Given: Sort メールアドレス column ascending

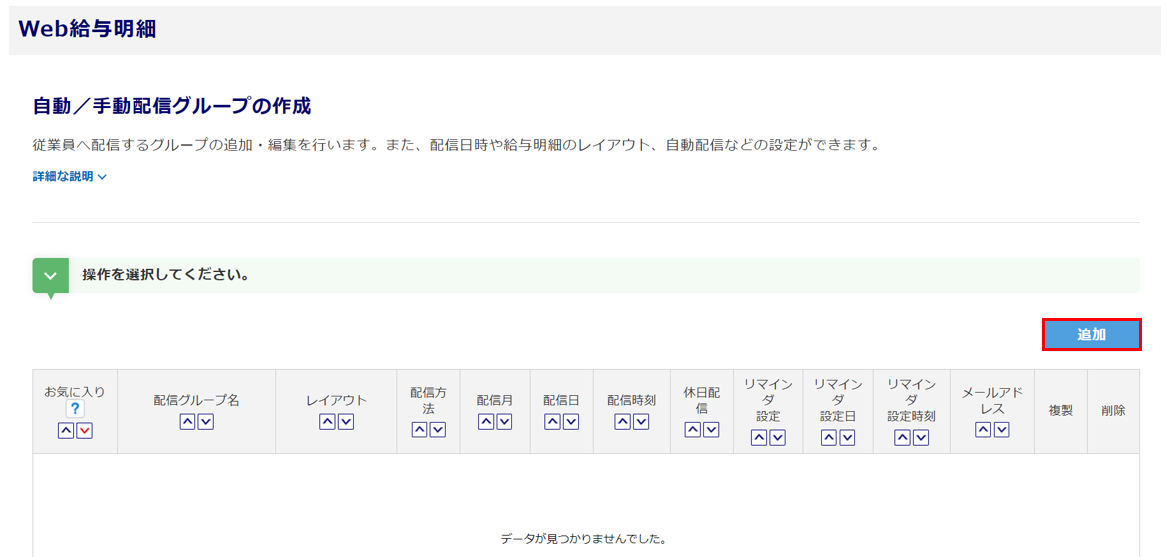Looking at the screenshot, I should (983, 430).
